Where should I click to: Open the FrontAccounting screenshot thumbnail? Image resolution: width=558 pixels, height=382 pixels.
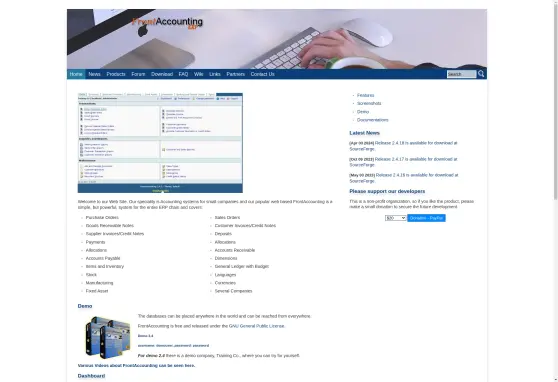pos(160,143)
